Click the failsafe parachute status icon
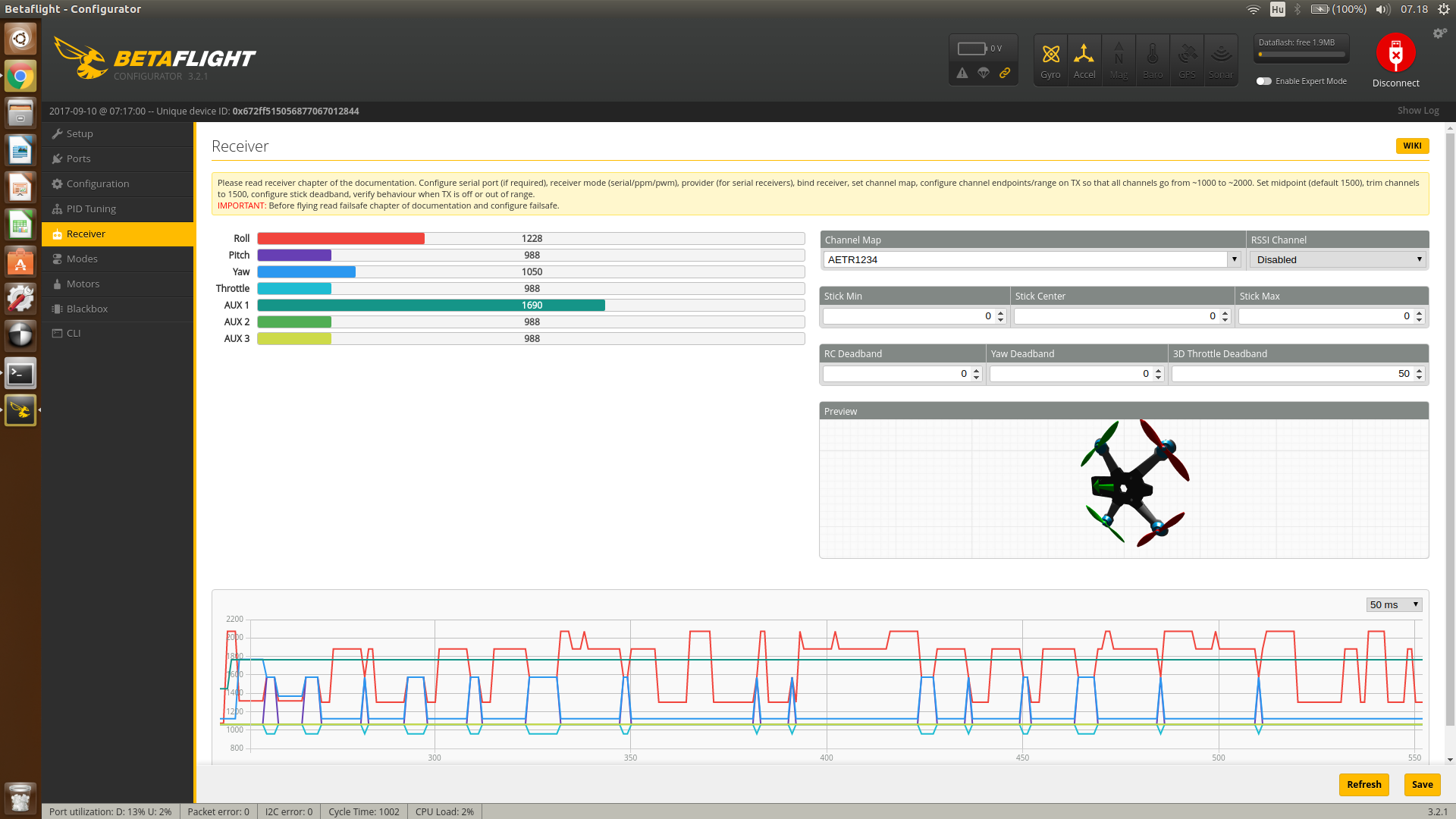The width and height of the screenshot is (1456, 819). tap(984, 73)
